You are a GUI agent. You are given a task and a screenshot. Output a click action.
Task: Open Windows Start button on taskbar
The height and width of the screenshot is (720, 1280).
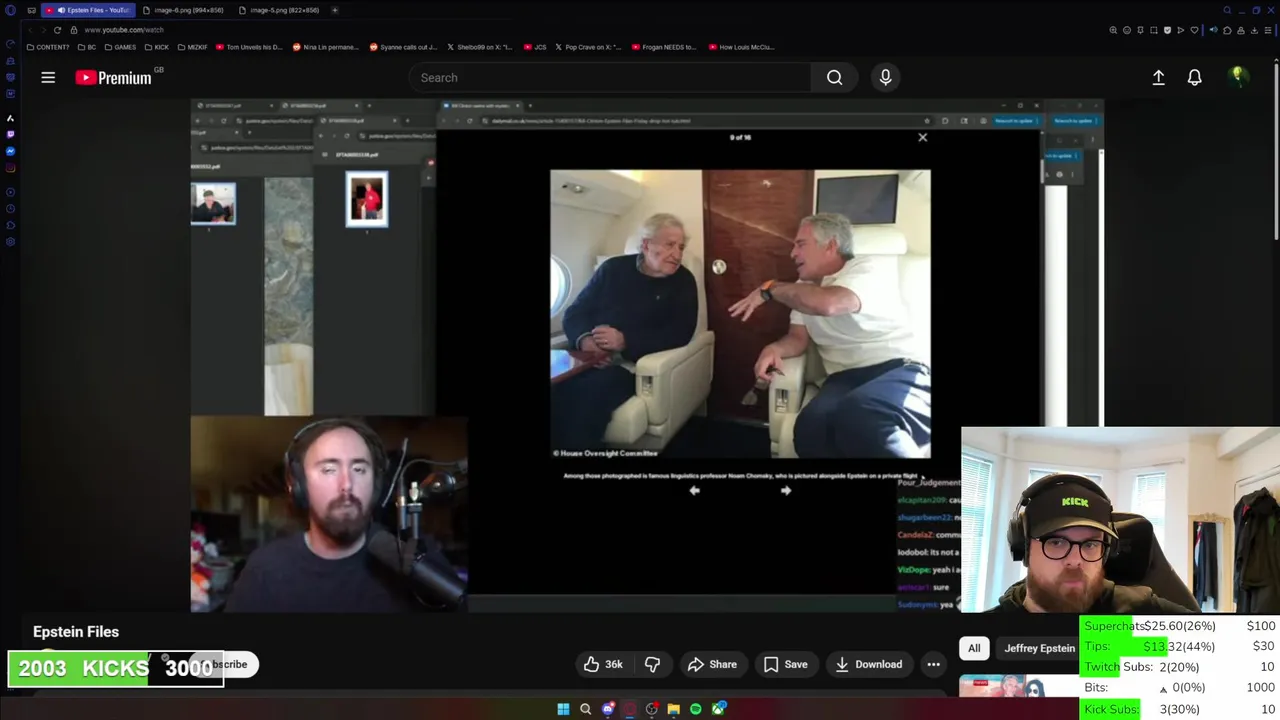pos(563,709)
